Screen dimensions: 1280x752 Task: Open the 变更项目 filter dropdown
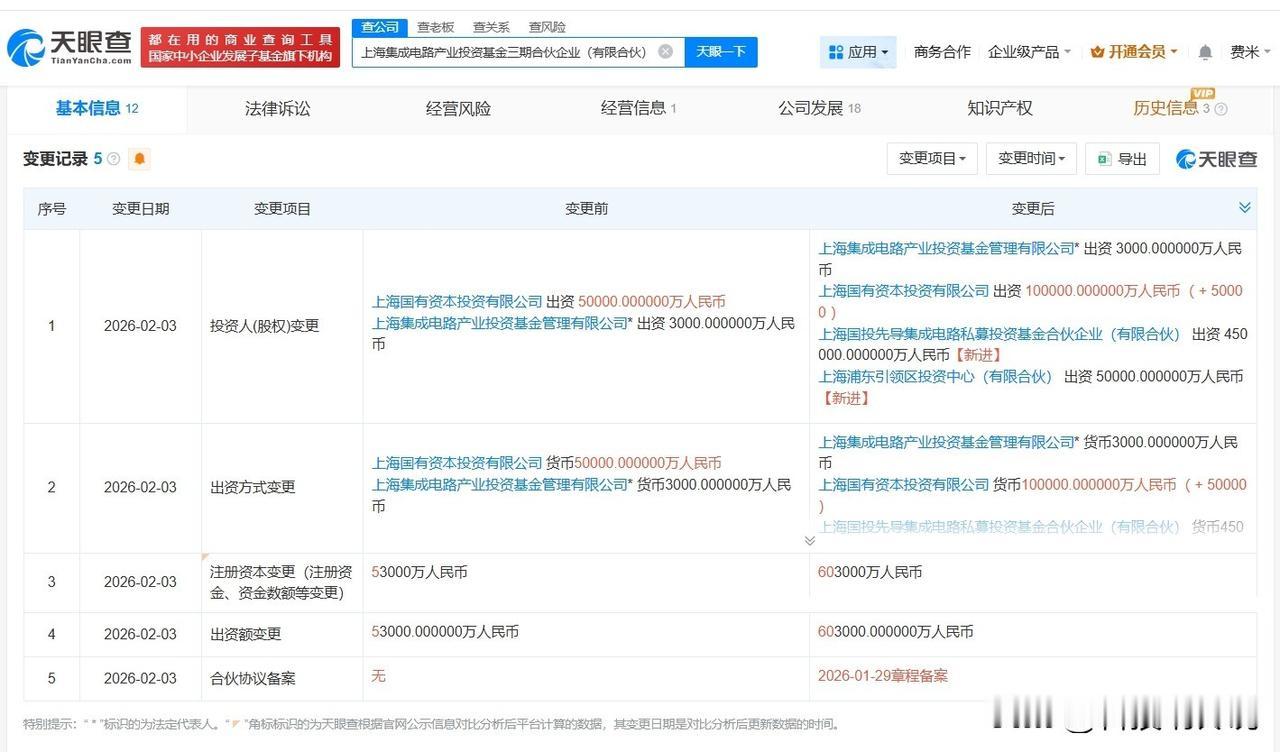point(931,158)
